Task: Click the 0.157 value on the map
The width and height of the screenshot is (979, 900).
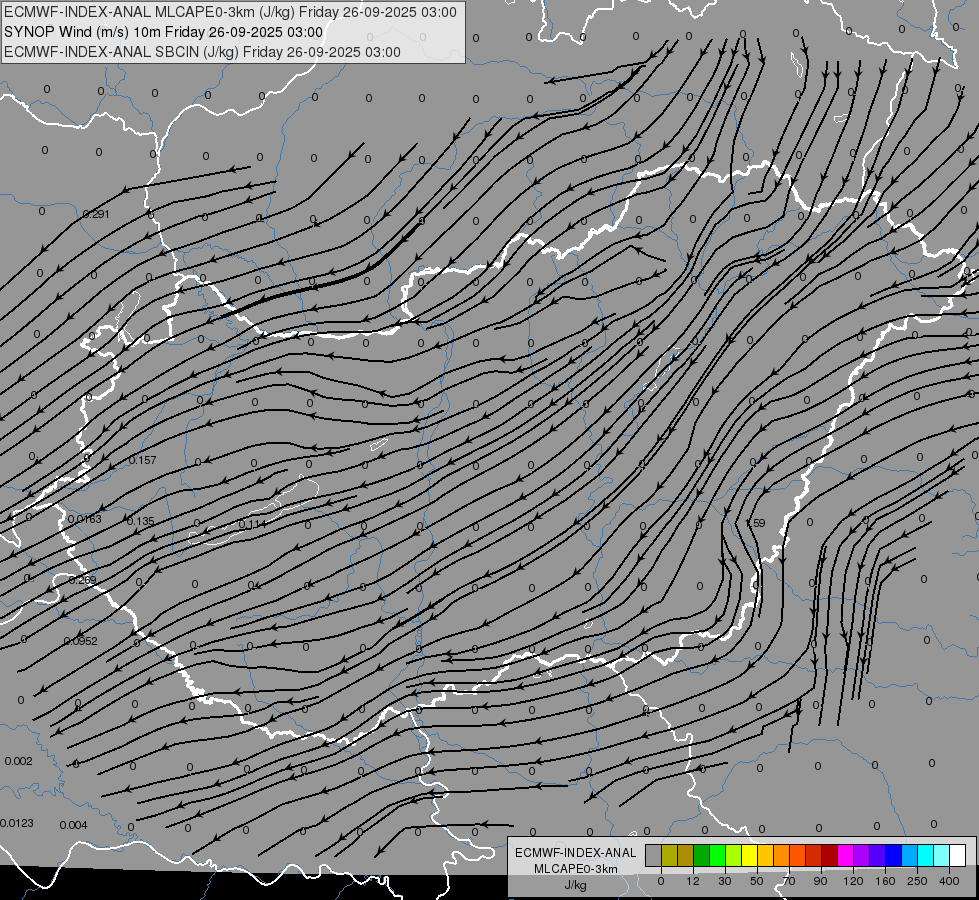Action: (142, 460)
